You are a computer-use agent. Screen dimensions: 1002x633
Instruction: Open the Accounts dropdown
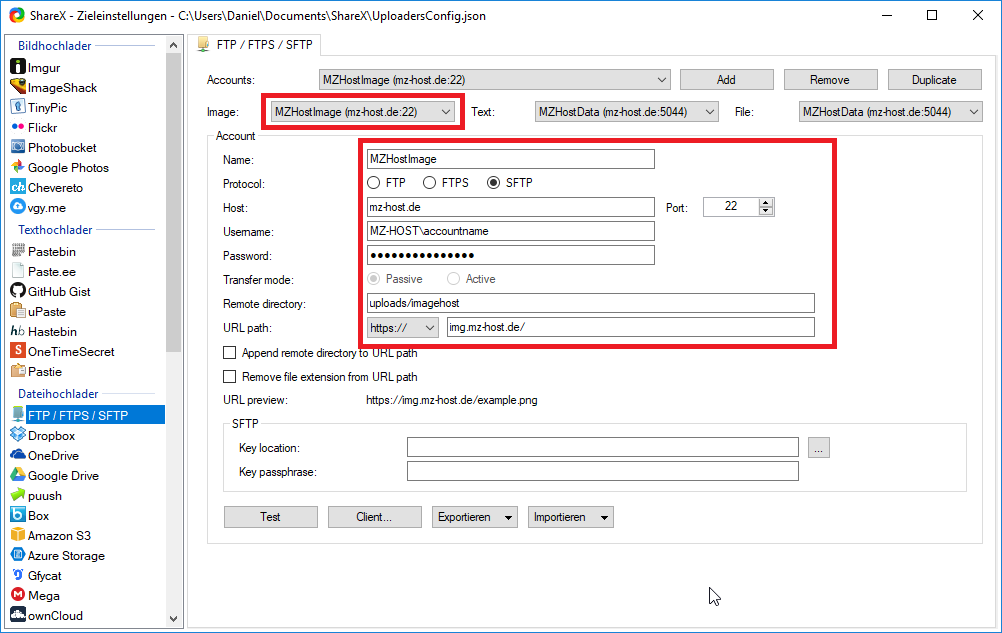pos(495,80)
